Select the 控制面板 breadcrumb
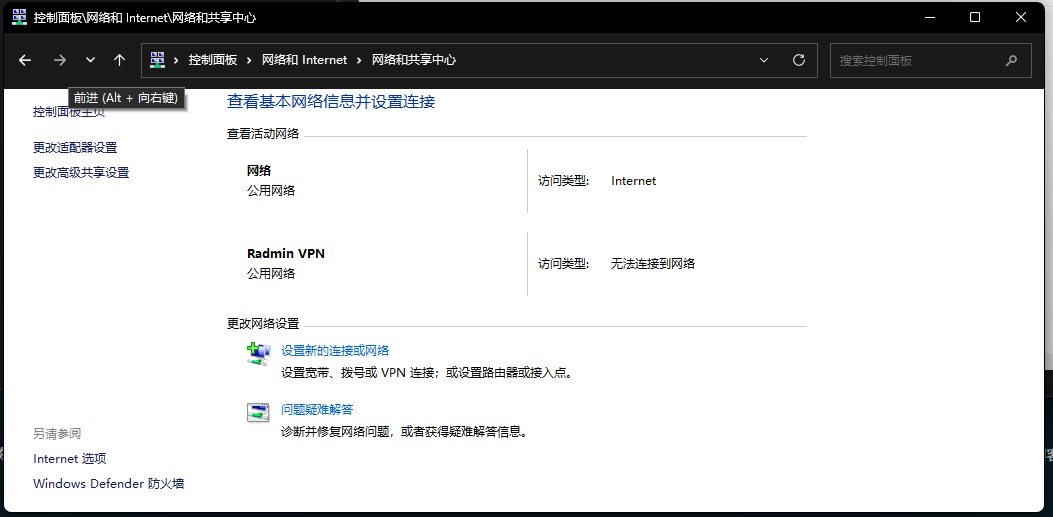The height and width of the screenshot is (517, 1053). coord(213,60)
